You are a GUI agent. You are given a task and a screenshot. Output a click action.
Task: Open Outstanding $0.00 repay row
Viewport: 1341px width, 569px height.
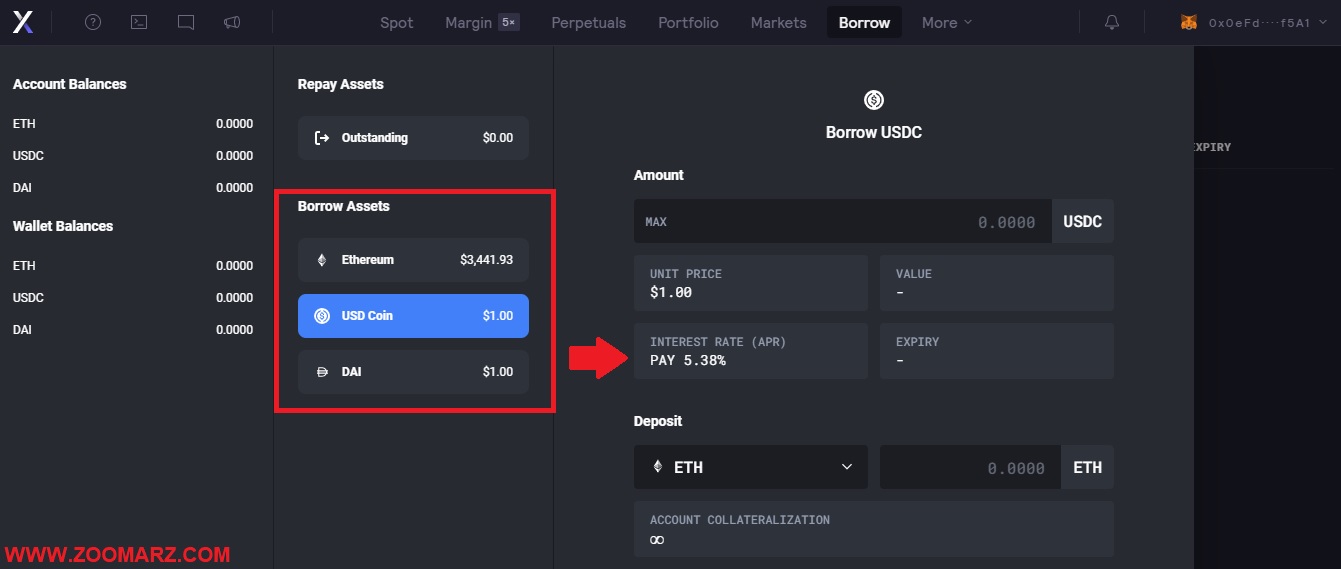(413, 138)
